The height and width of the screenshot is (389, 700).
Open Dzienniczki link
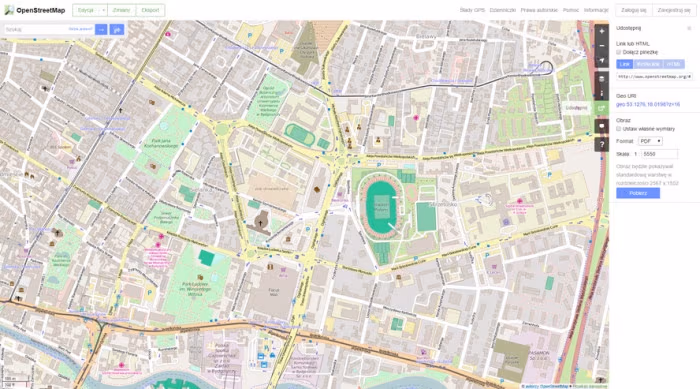tap(503, 10)
